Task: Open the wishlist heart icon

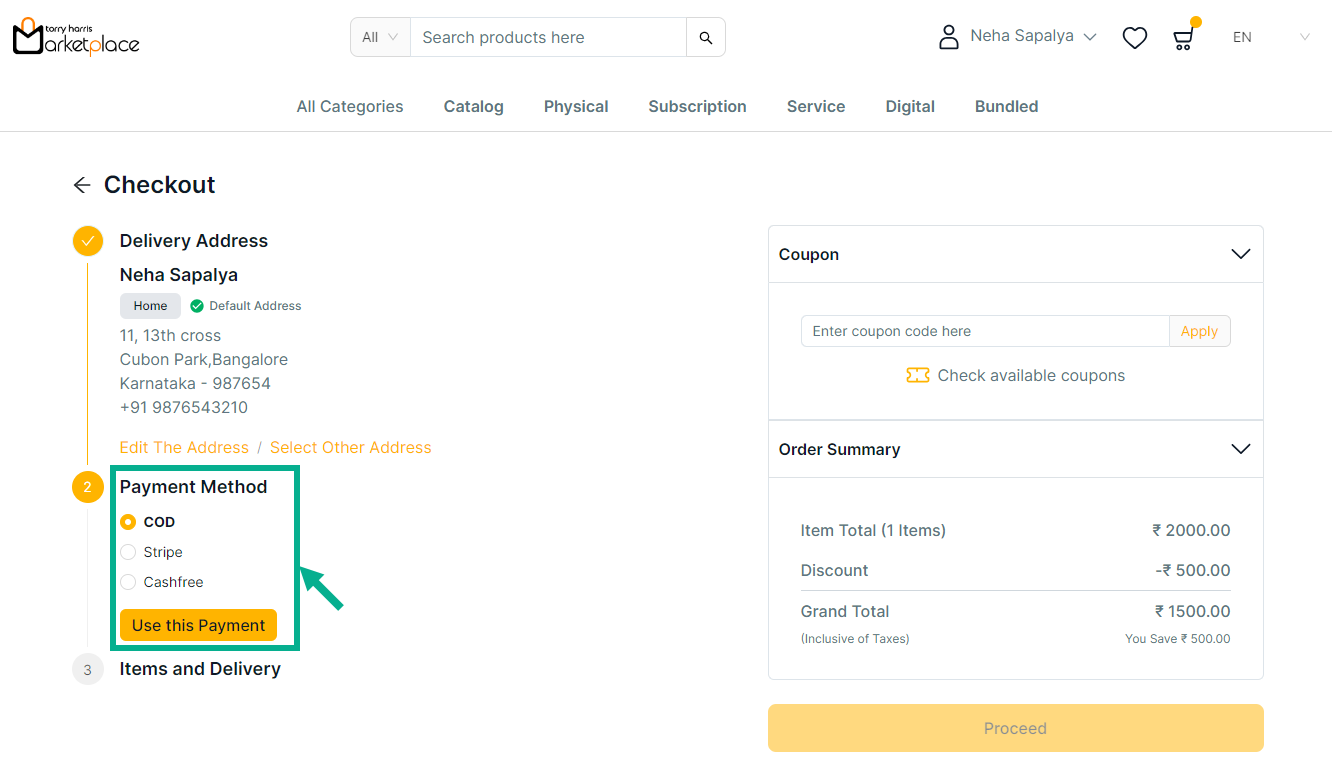Action: tap(1134, 38)
